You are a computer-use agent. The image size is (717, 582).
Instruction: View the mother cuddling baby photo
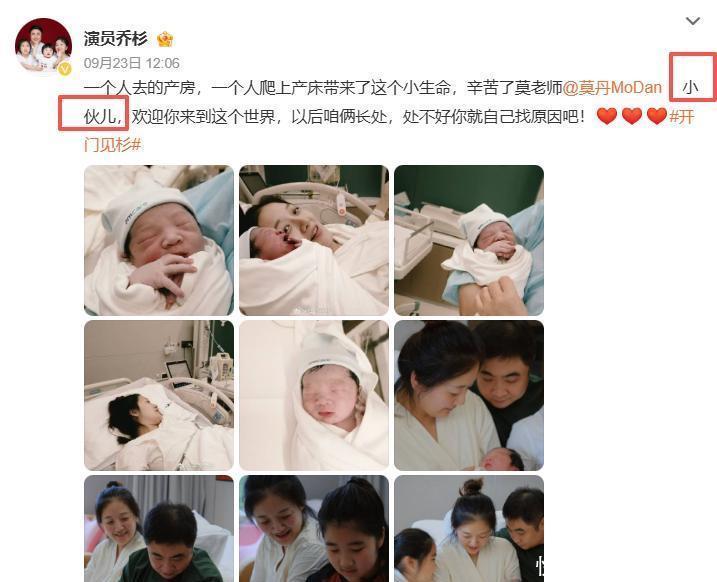pyautogui.click(x=314, y=240)
